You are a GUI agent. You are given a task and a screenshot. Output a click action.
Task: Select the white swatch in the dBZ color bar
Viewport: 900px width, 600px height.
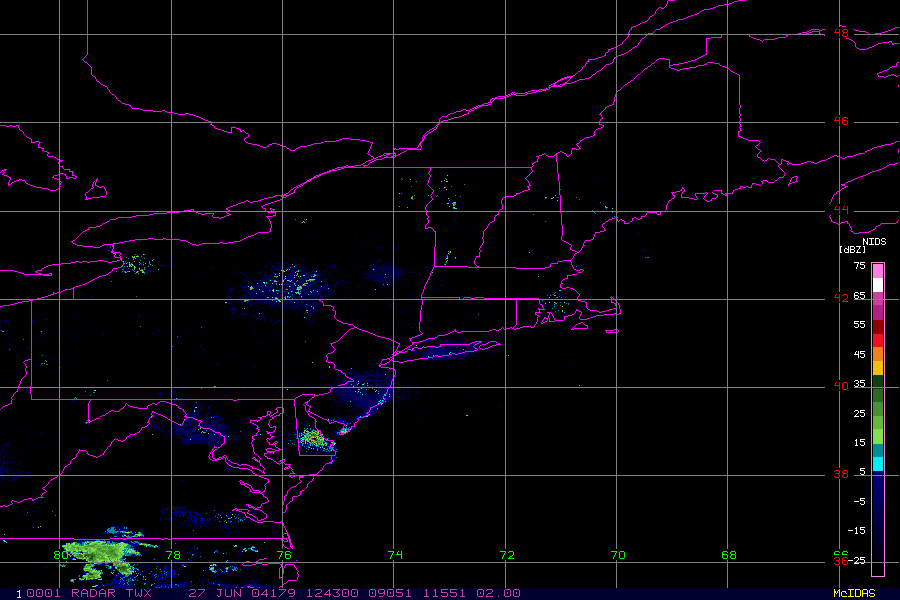[x=878, y=285]
